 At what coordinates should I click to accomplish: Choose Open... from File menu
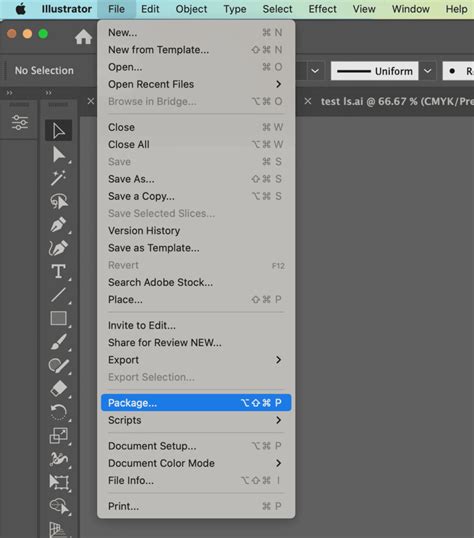(196, 67)
